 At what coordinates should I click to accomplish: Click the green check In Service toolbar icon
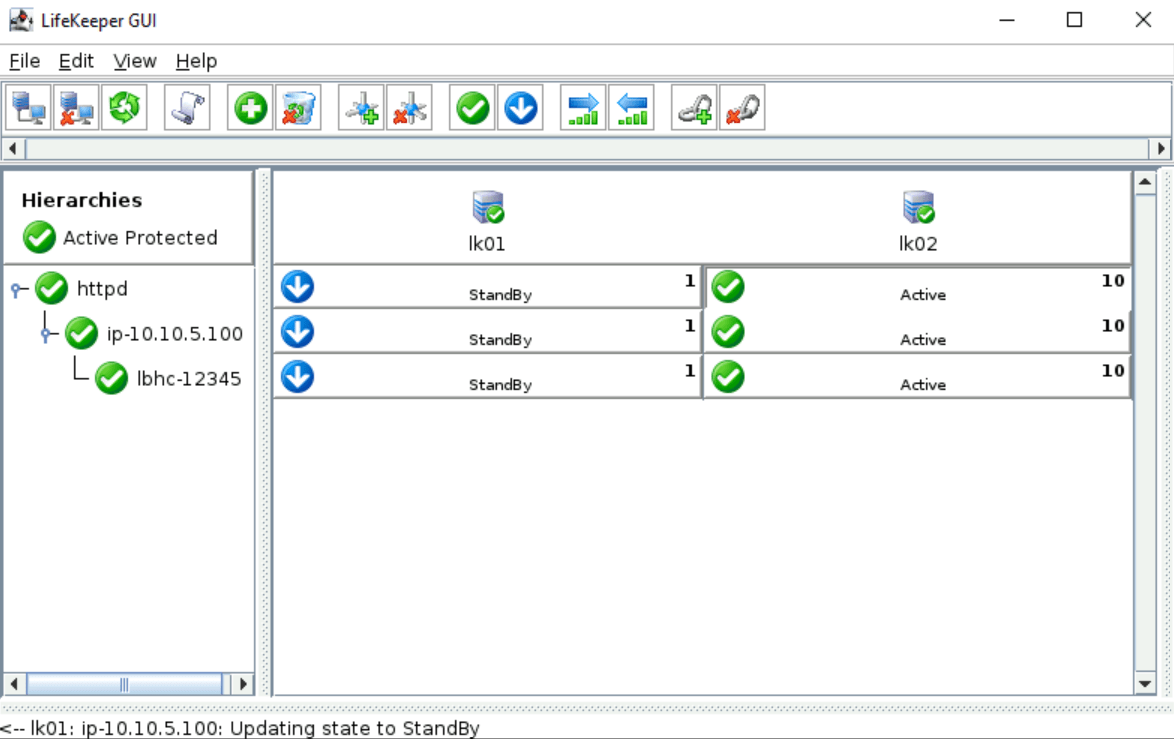coord(472,109)
